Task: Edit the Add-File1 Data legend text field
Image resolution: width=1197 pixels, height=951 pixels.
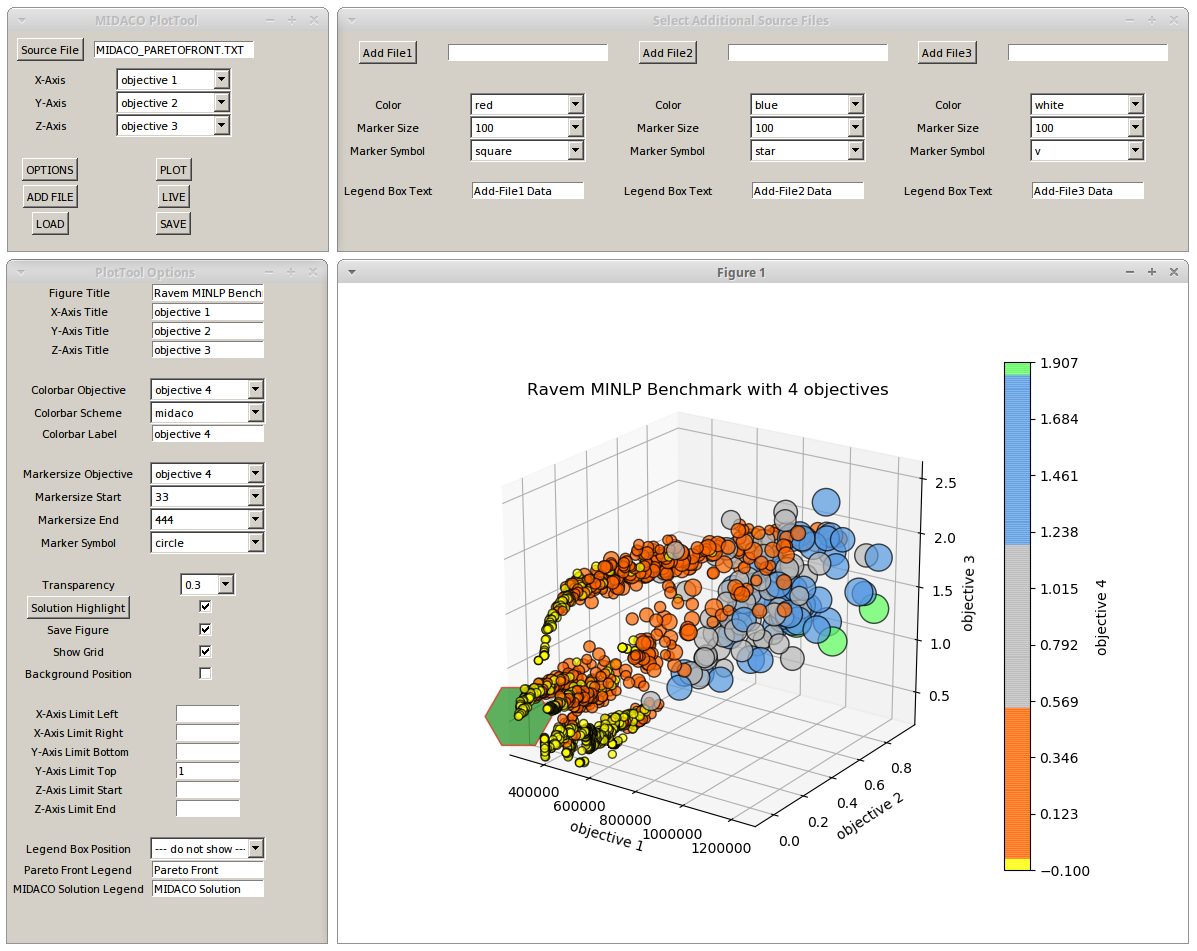Action: coord(528,191)
